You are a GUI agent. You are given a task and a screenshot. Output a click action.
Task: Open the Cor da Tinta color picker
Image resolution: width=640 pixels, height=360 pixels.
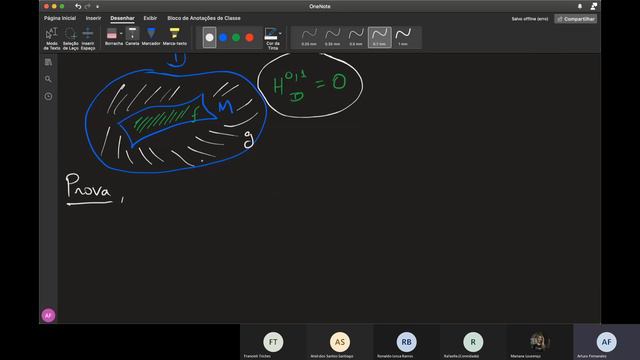tap(273, 38)
